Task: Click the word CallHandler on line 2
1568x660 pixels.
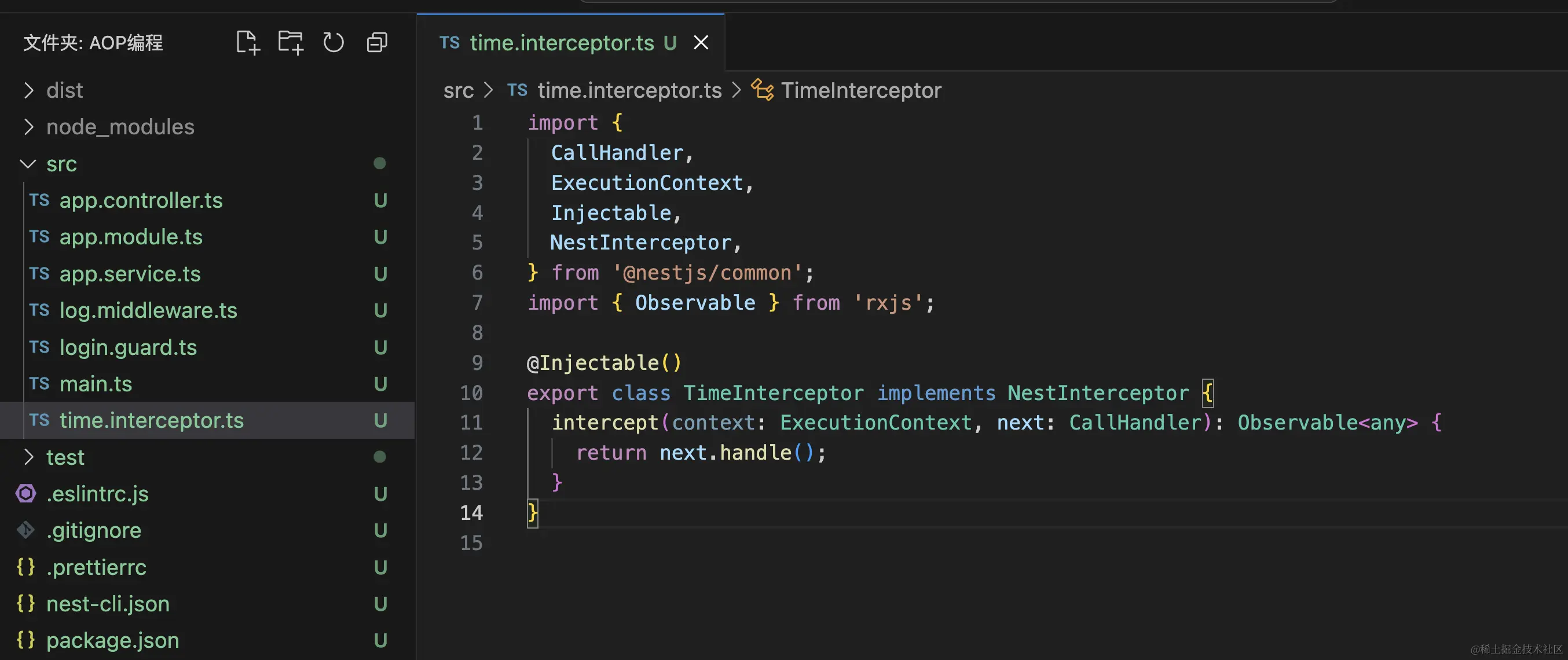Action: click(x=617, y=153)
